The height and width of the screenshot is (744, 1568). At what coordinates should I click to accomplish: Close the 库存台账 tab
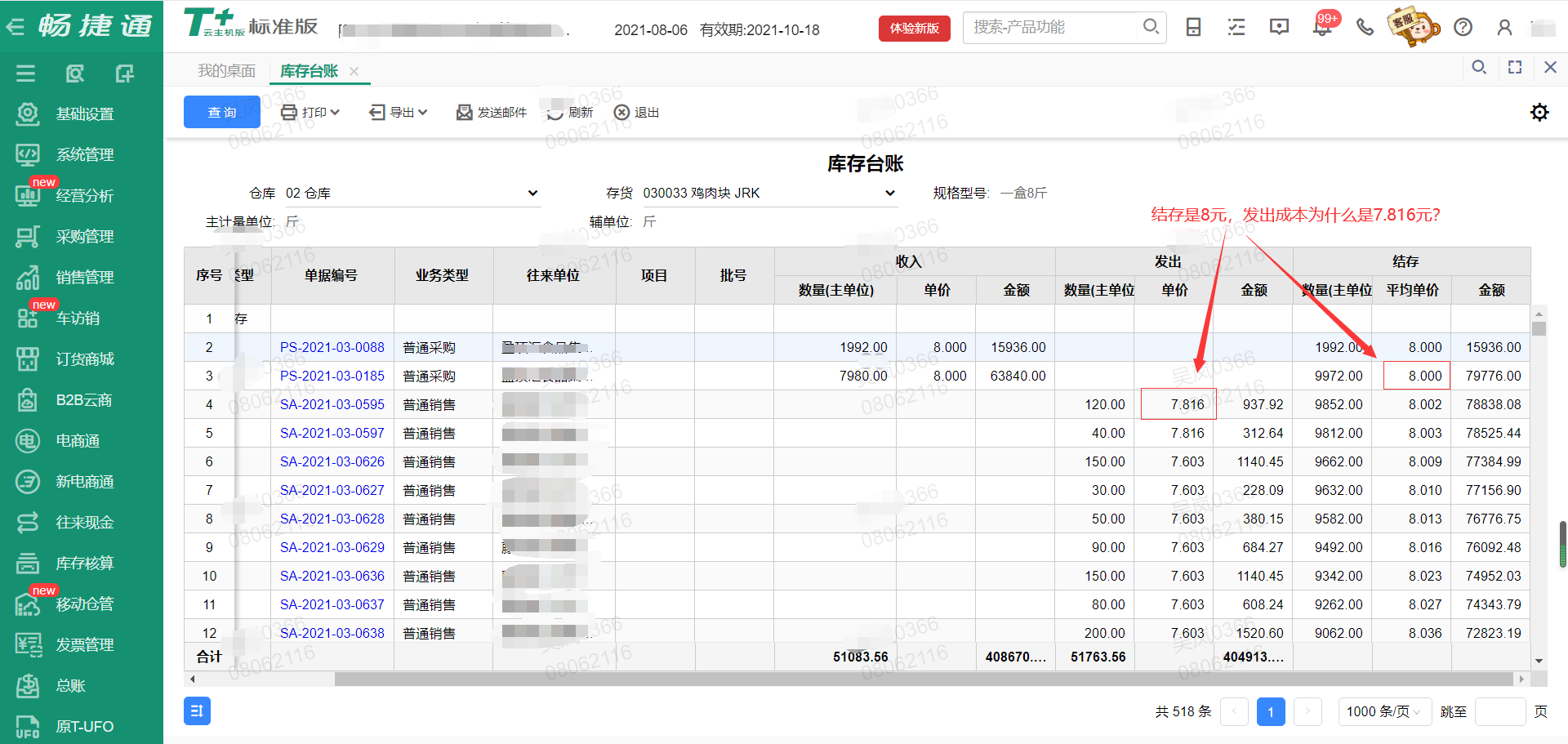(x=354, y=71)
